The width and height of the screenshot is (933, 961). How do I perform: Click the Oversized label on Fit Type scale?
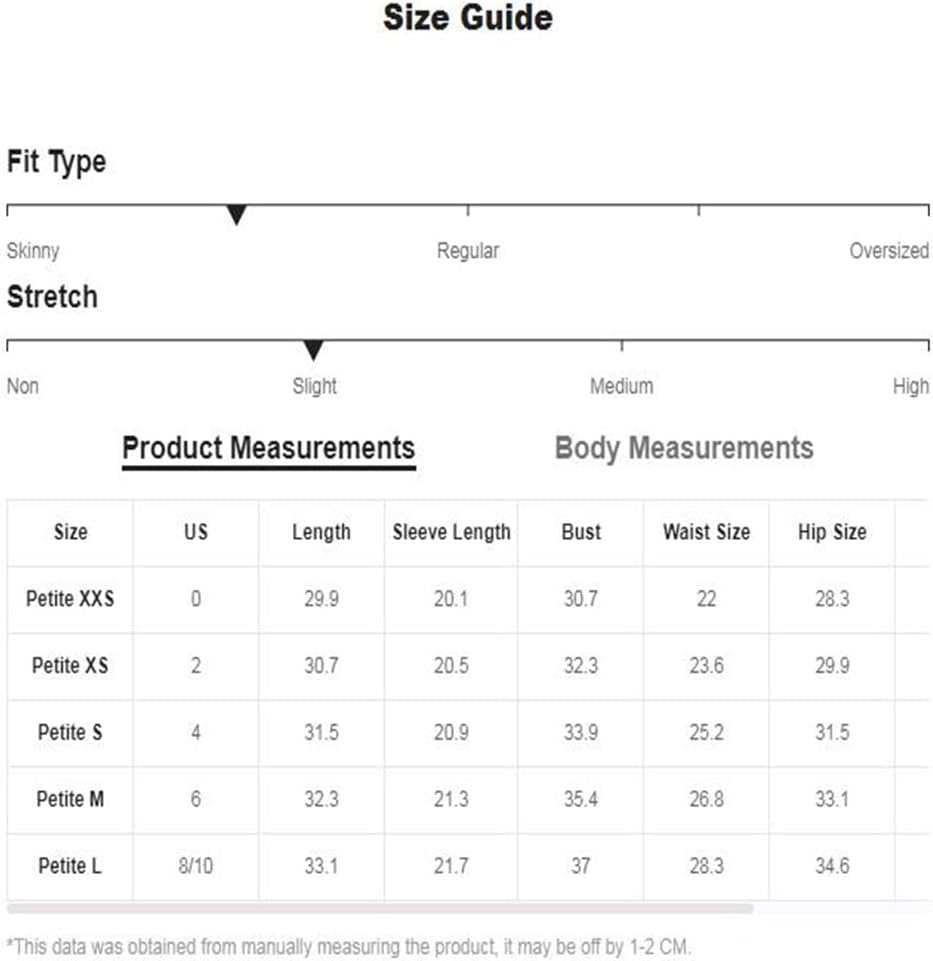889,251
